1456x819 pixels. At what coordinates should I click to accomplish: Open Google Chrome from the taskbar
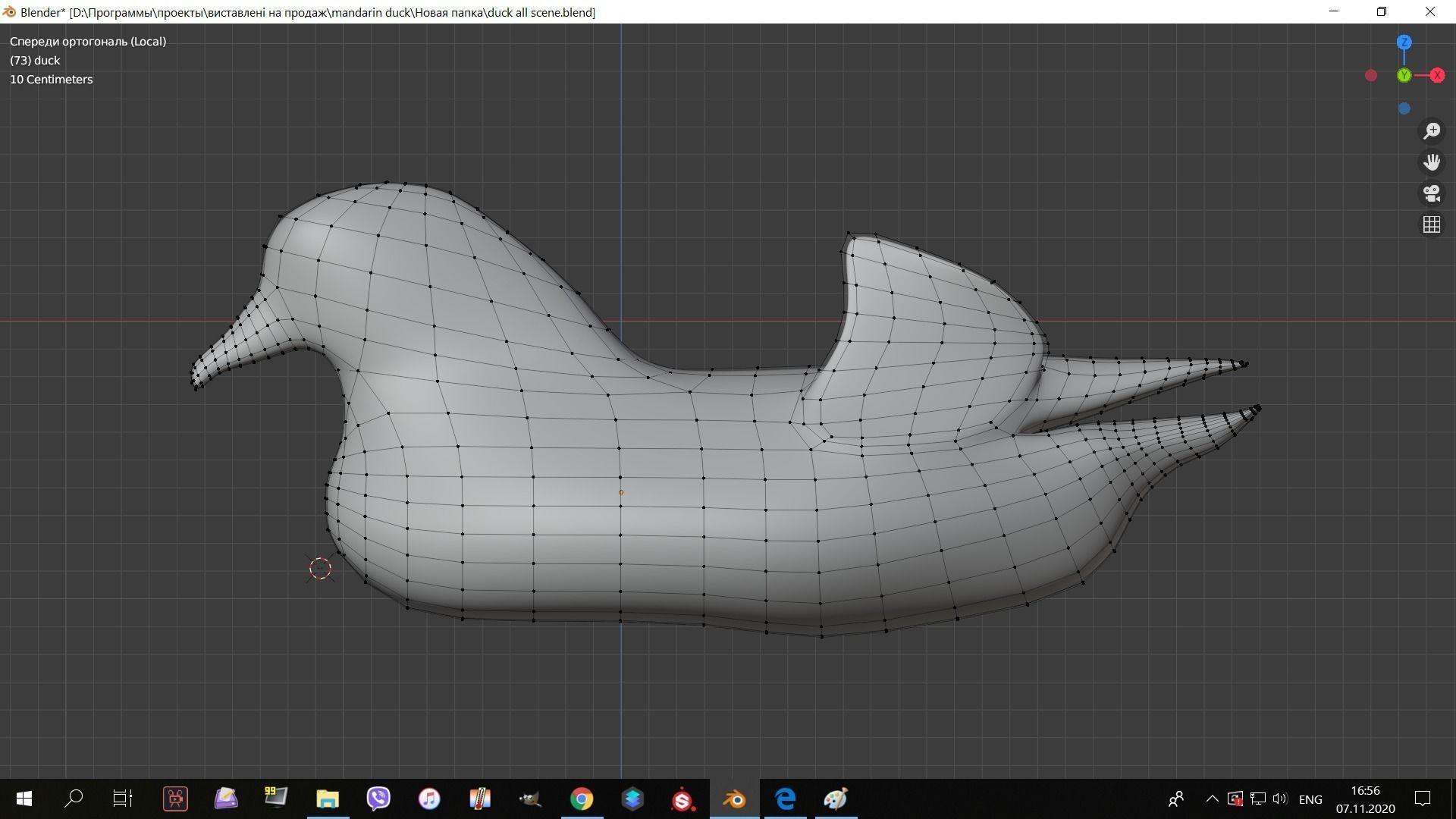[582, 799]
